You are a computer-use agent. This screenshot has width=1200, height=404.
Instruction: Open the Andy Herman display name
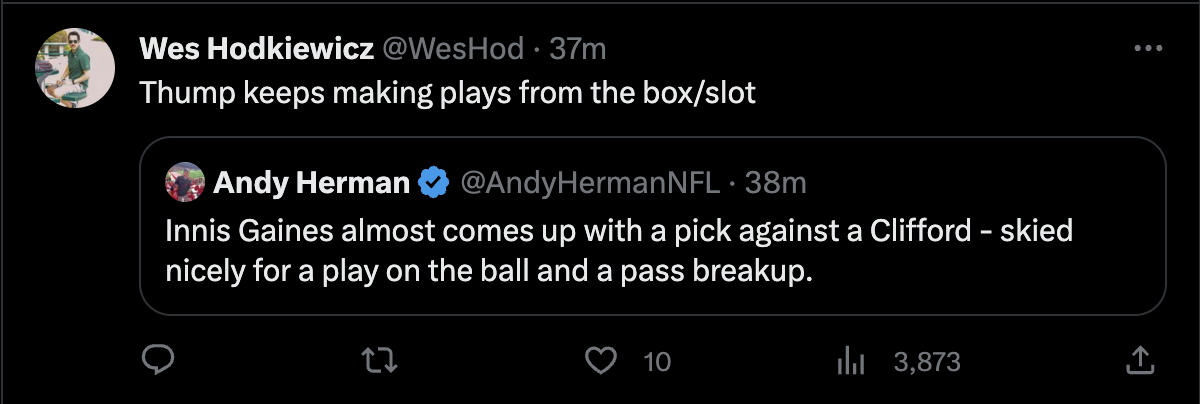pos(312,183)
